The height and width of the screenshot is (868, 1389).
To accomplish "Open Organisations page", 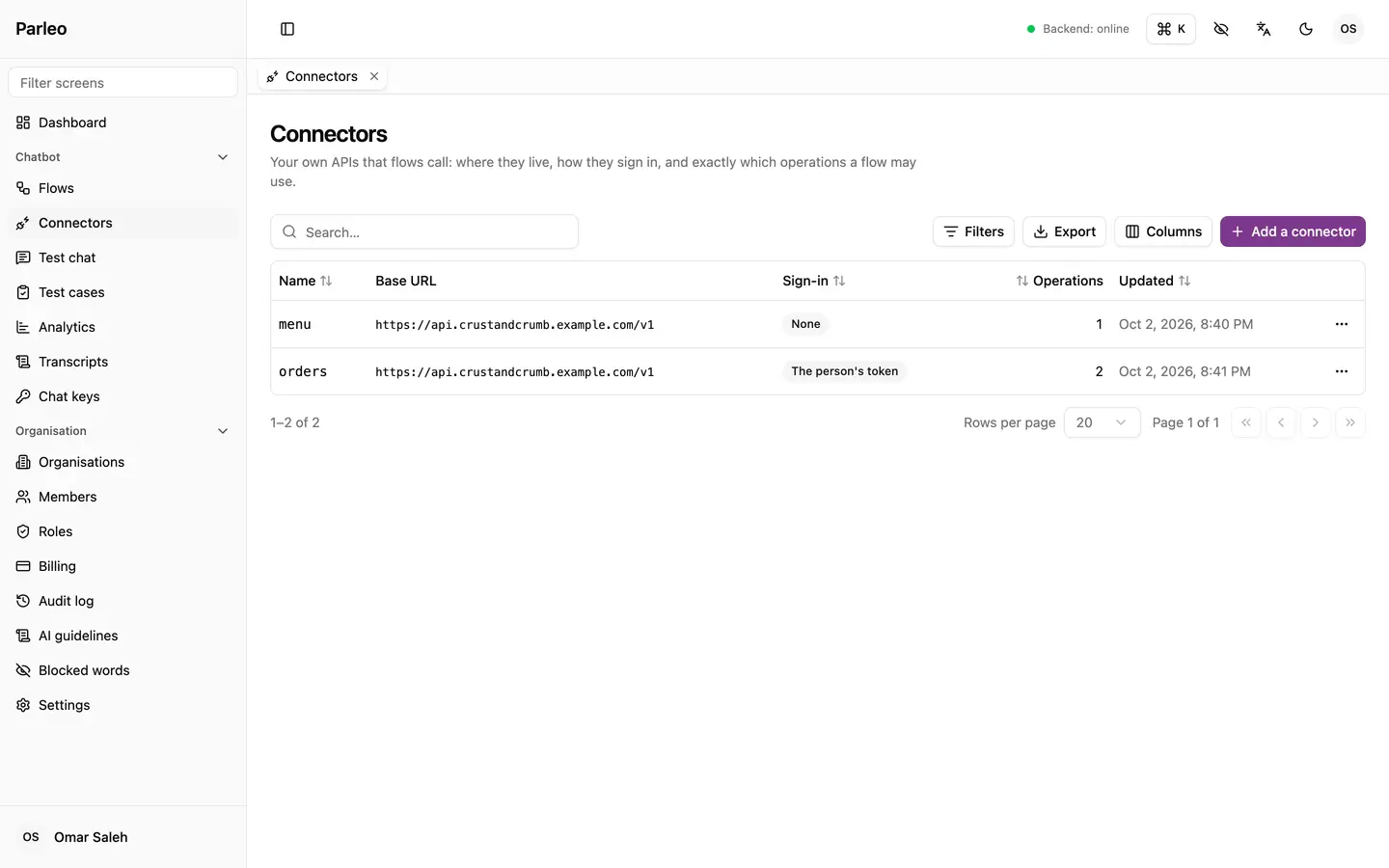I will (x=123, y=462).
